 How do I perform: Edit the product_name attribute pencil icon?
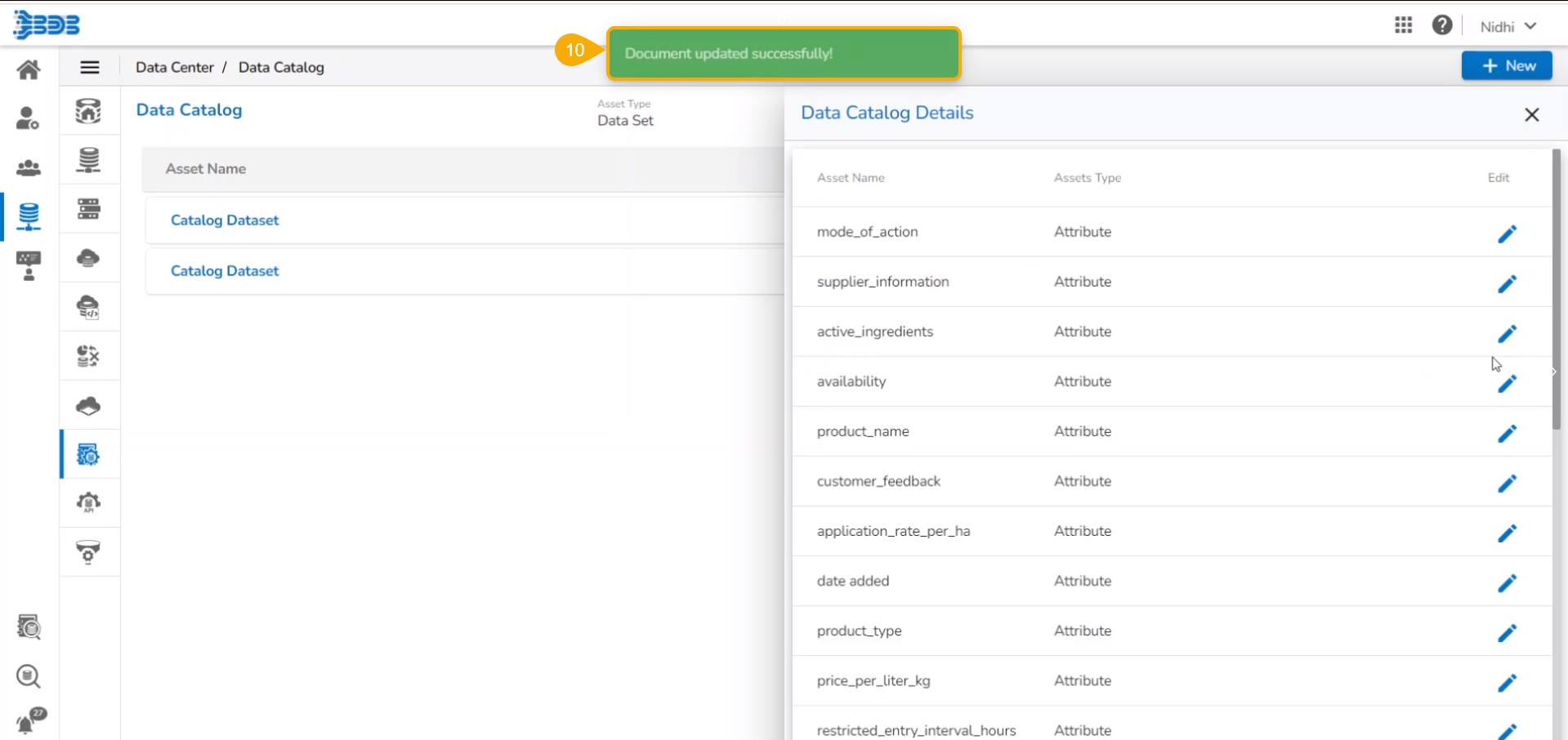pyautogui.click(x=1507, y=434)
